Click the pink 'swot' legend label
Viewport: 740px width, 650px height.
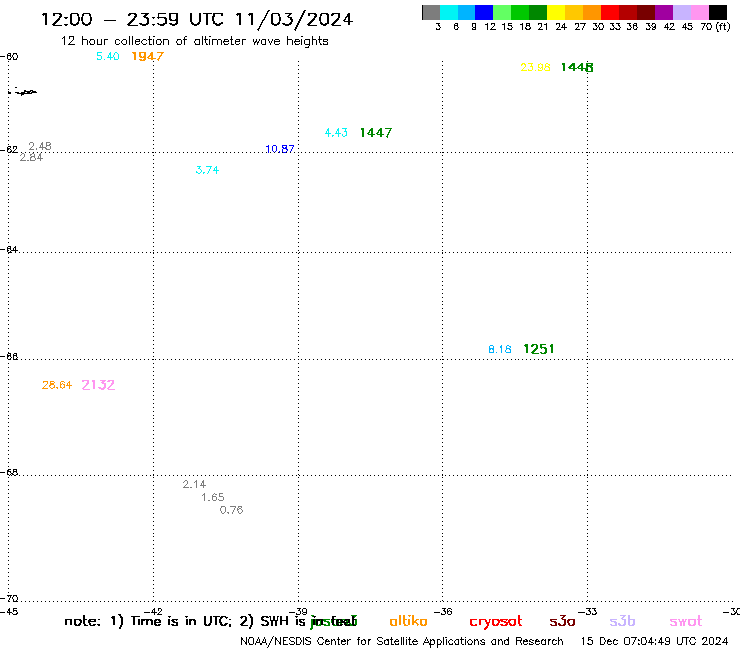click(x=686, y=622)
